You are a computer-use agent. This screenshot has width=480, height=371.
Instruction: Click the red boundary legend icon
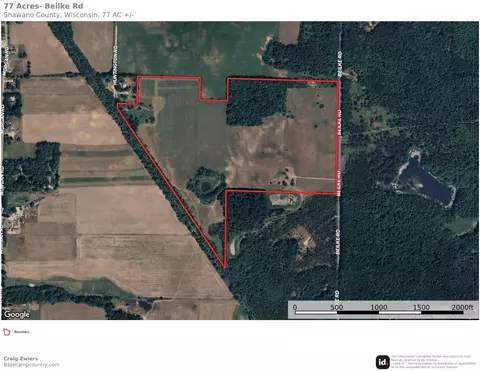pyautogui.click(x=7, y=332)
